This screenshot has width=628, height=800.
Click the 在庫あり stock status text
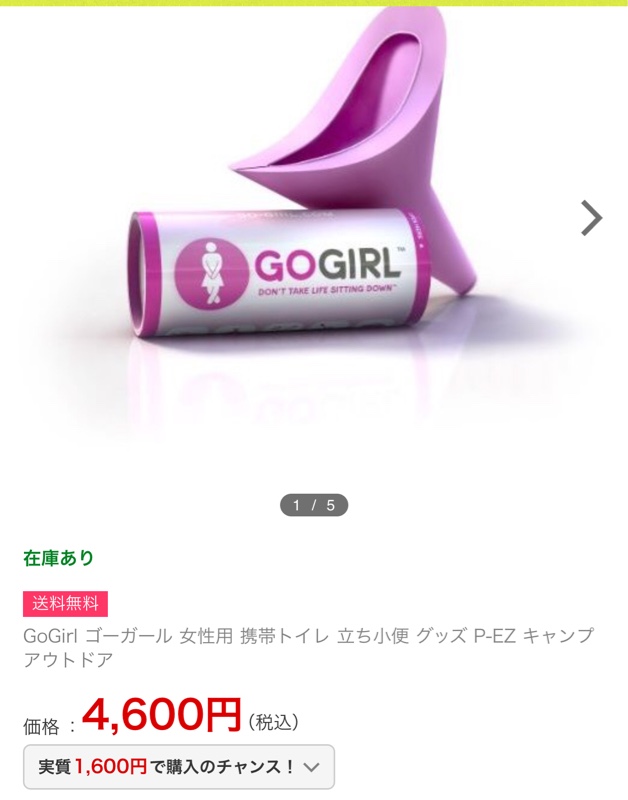point(59,558)
